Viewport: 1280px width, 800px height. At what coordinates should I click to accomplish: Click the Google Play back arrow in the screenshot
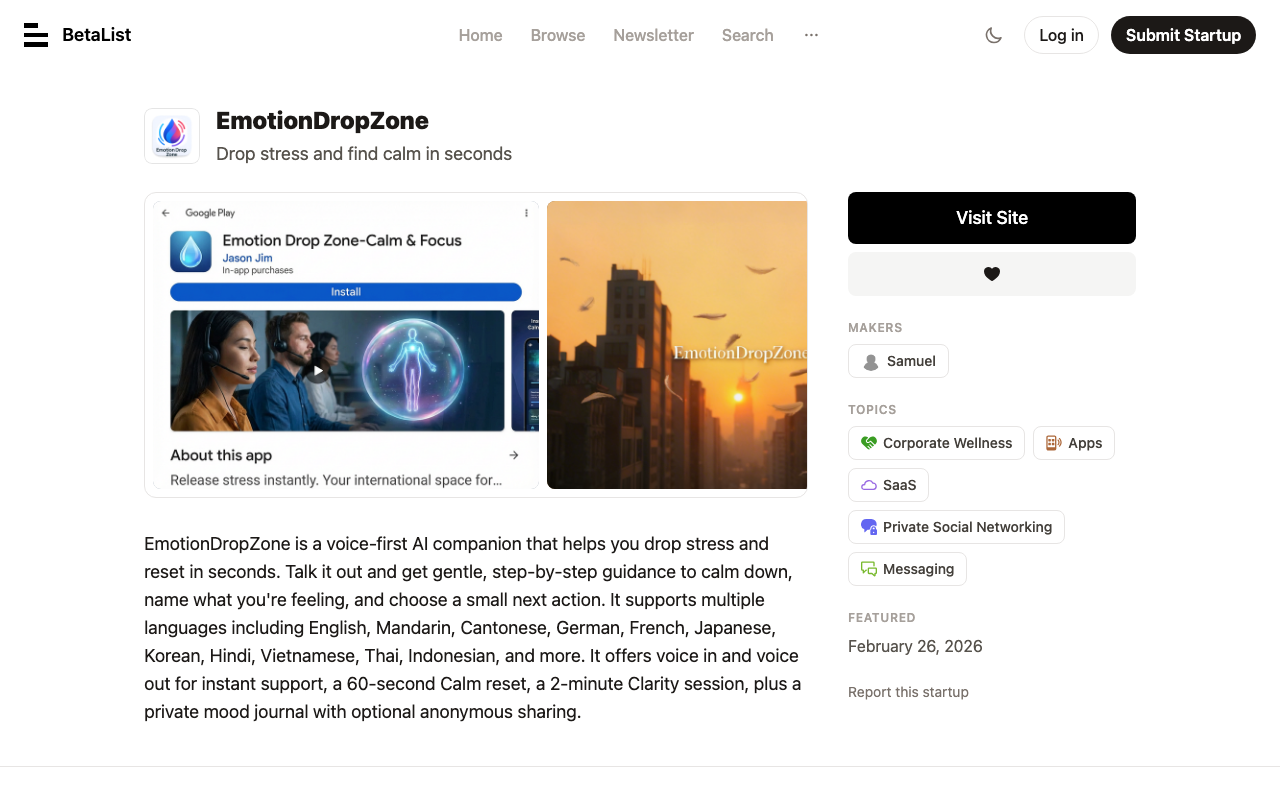click(166, 213)
